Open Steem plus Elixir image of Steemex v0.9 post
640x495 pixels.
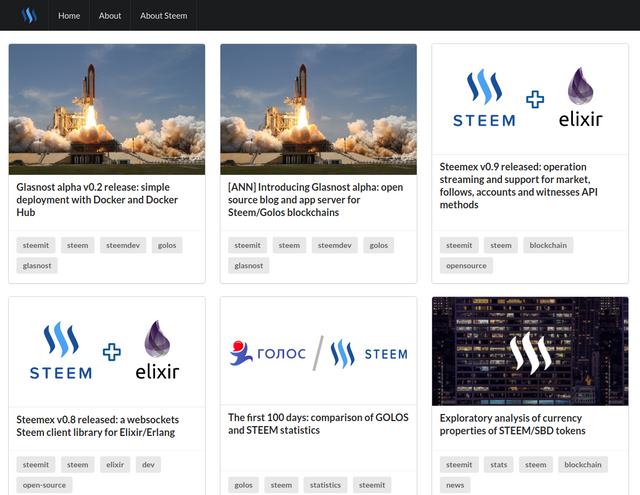click(530, 99)
